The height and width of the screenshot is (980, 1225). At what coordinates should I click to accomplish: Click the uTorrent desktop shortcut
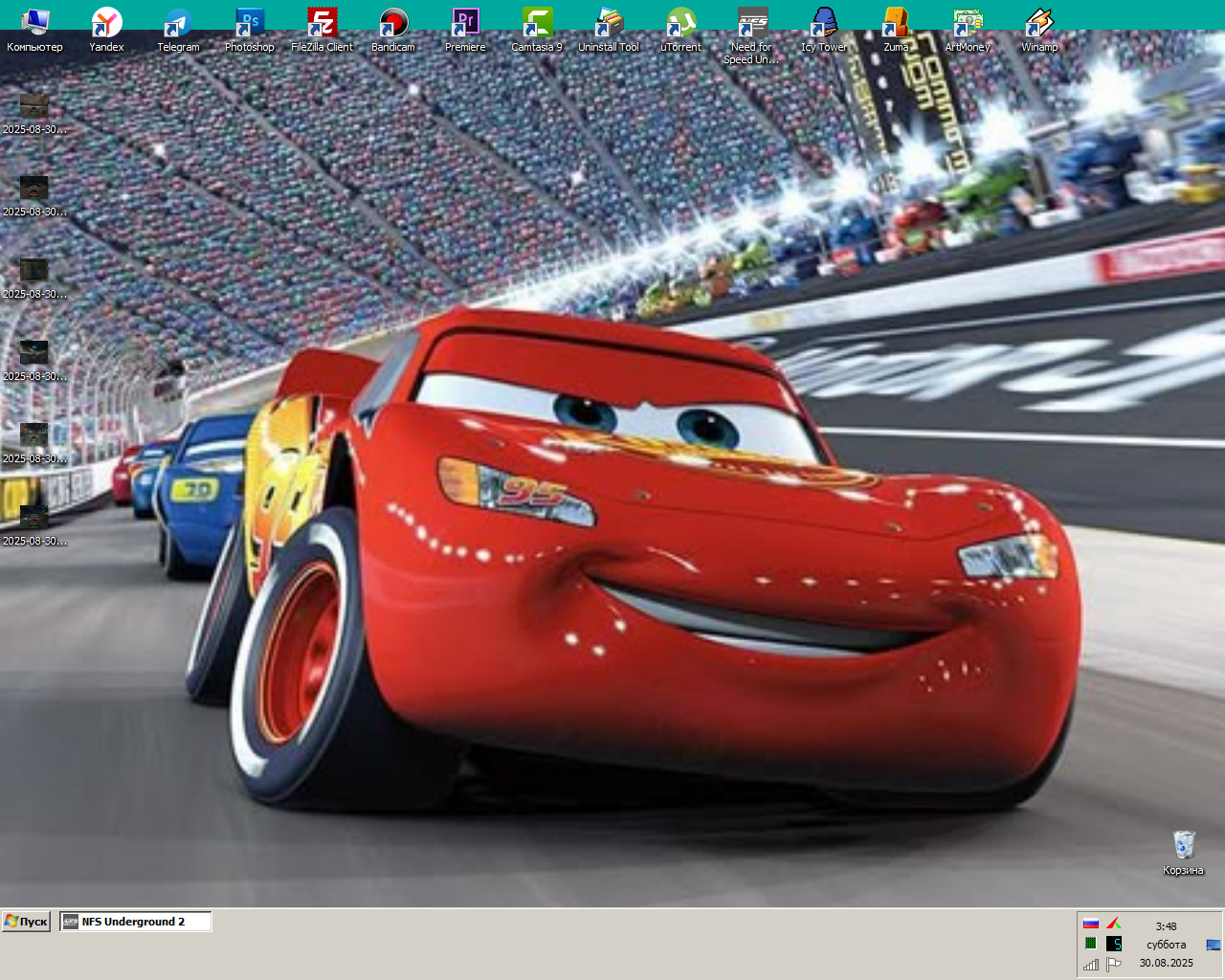pyautogui.click(x=680, y=30)
